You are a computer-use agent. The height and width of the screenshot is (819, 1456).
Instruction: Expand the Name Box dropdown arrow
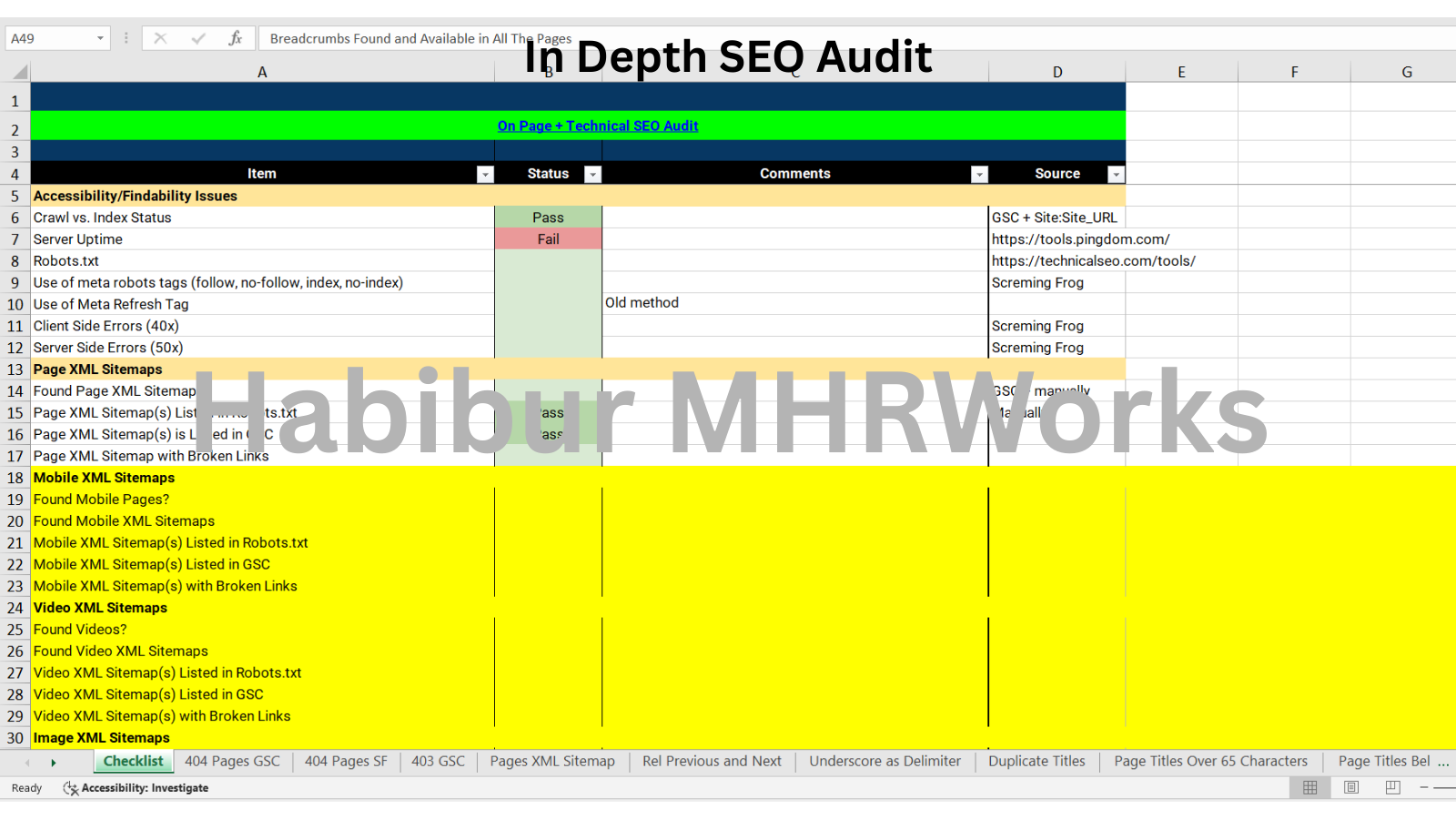click(100, 38)
